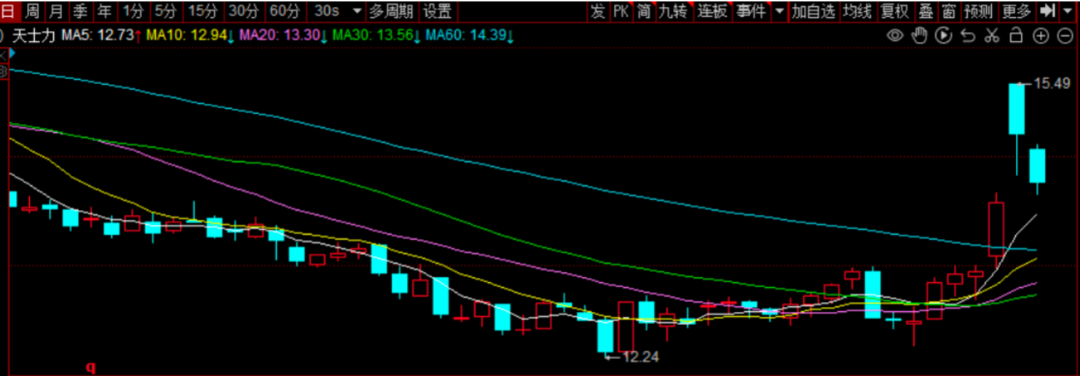
Task: Click the MA60 cyan indicator label
Action: [x=470, y=36]
